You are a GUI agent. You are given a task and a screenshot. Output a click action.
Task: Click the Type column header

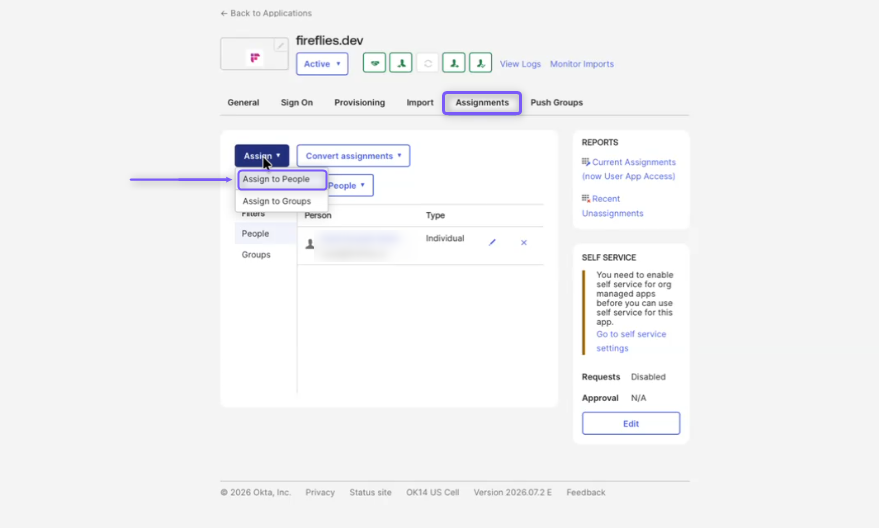[x=435, y=215]
